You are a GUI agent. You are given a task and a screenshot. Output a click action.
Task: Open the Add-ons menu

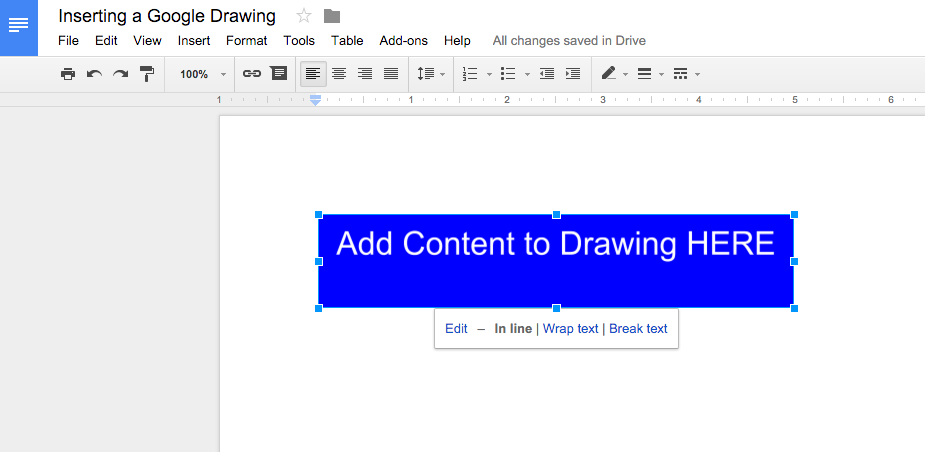click(403, 41)
